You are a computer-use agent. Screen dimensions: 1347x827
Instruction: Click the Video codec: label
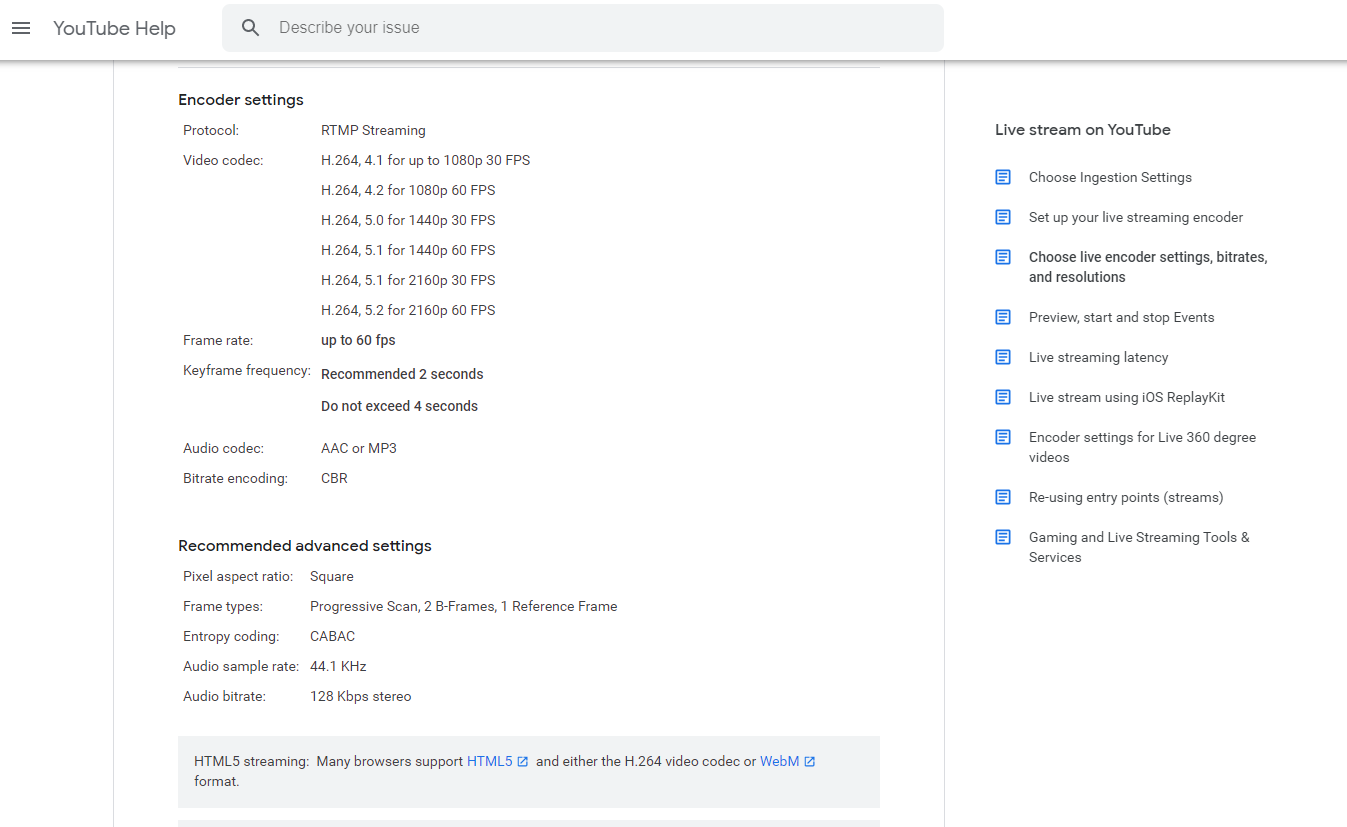[x=223, y=160]
